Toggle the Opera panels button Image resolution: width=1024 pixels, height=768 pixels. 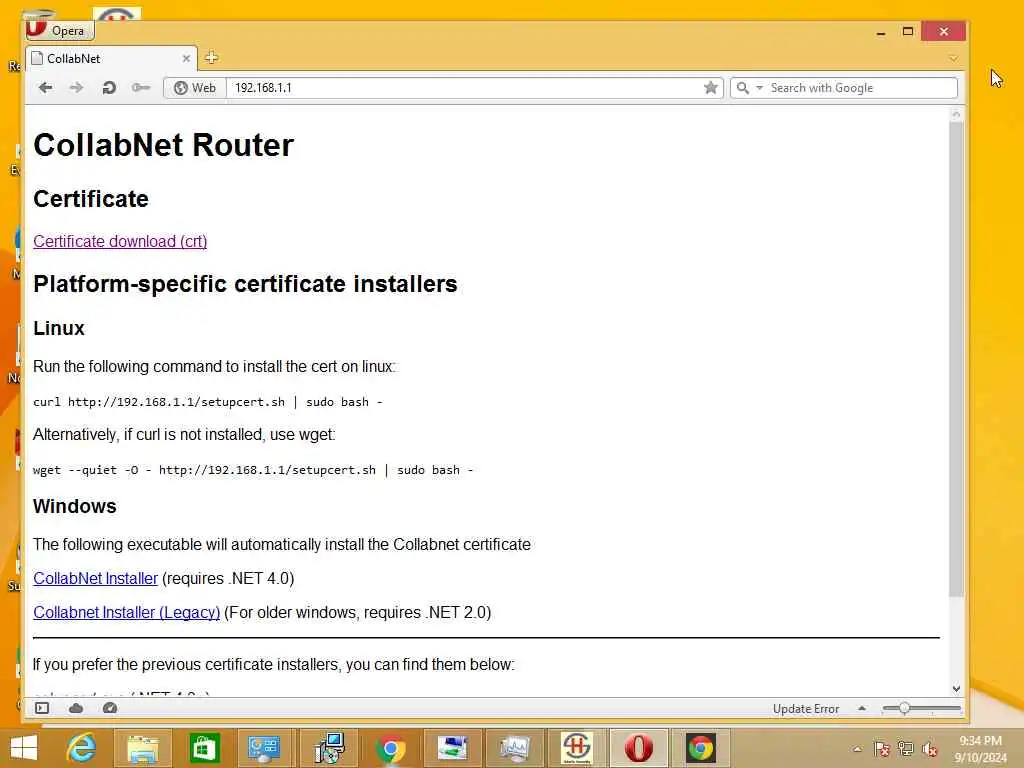(42, 708)
